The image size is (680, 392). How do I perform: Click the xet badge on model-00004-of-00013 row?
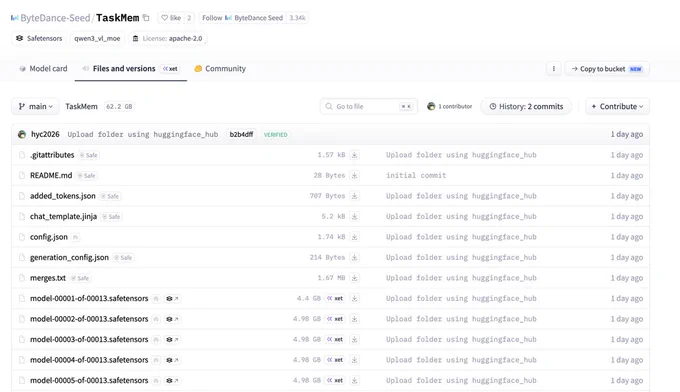[x=335, y=360]
